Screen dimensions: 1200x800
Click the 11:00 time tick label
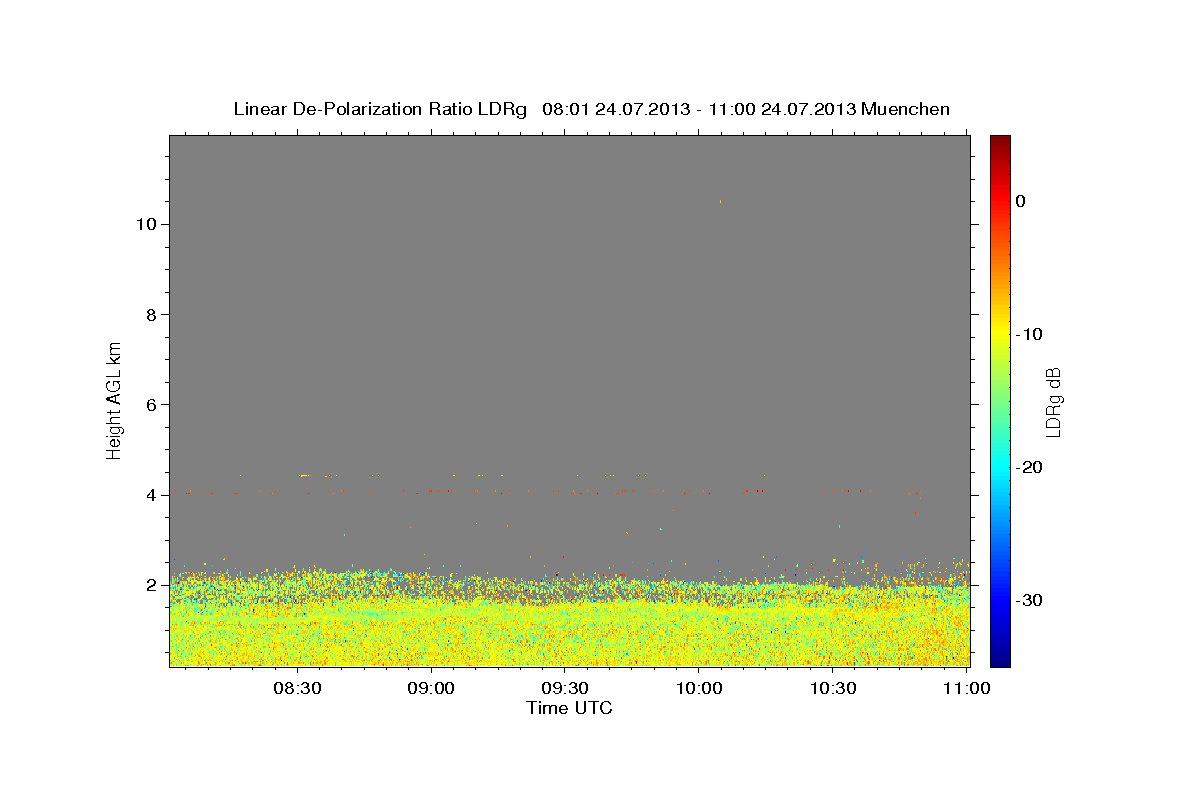pyautogui.click(x=966, y=688)
